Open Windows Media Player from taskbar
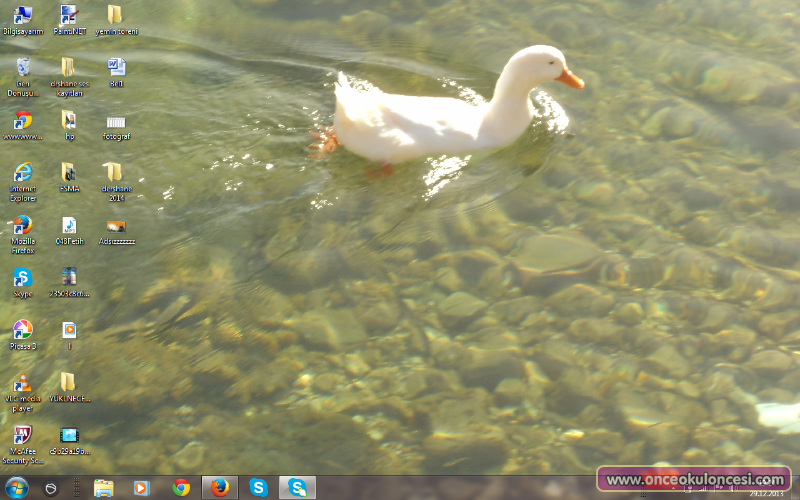Screen dimensions: 800x500 141,488
